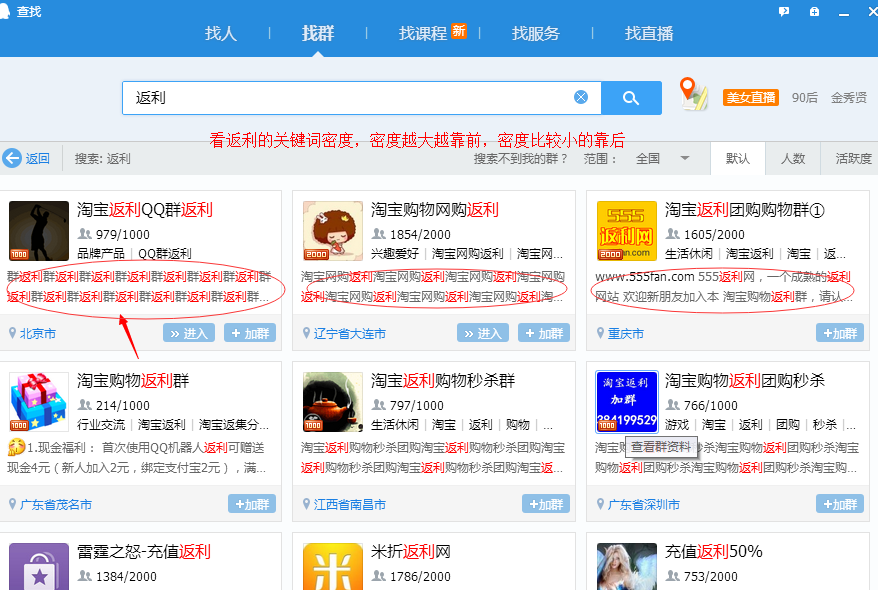This screenshot has width=878, height=590.
Task: Open the blue 淘宝返利加群 avatar
Action: point(627,402)
